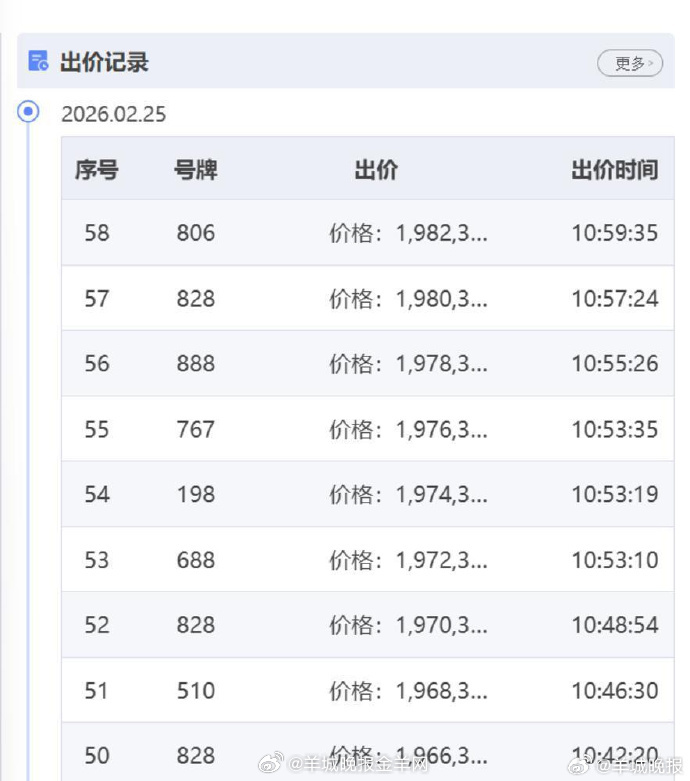Click the 出价记录 document icon

click(x=39, y=62)
